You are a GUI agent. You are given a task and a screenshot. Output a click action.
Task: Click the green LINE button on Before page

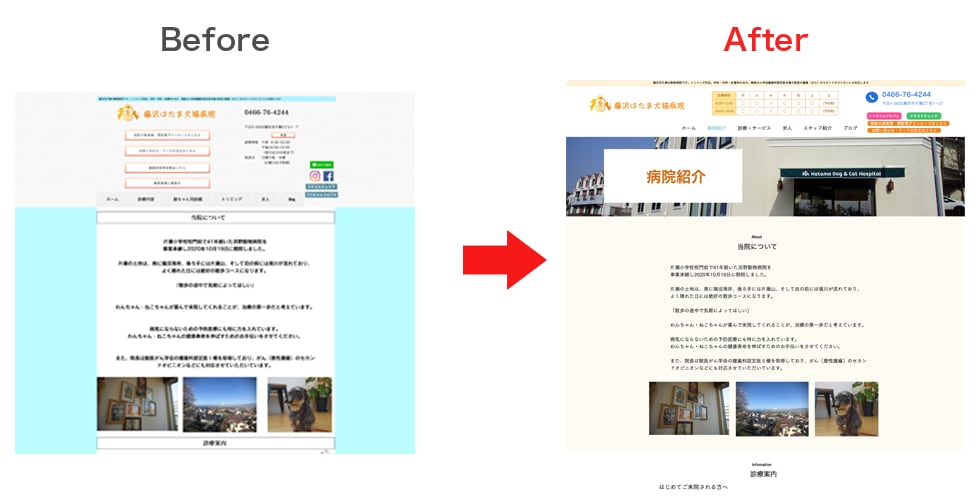tap(322, 165)
